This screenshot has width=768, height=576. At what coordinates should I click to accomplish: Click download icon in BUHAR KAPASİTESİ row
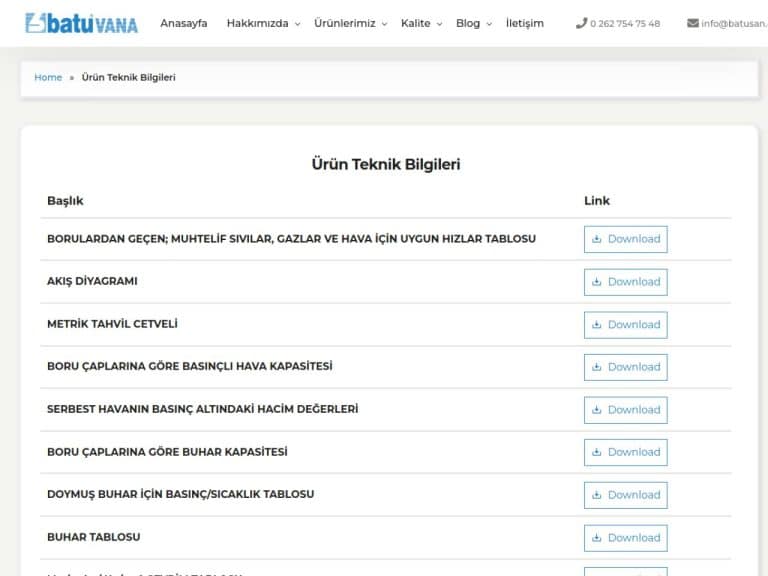[597, 452]
